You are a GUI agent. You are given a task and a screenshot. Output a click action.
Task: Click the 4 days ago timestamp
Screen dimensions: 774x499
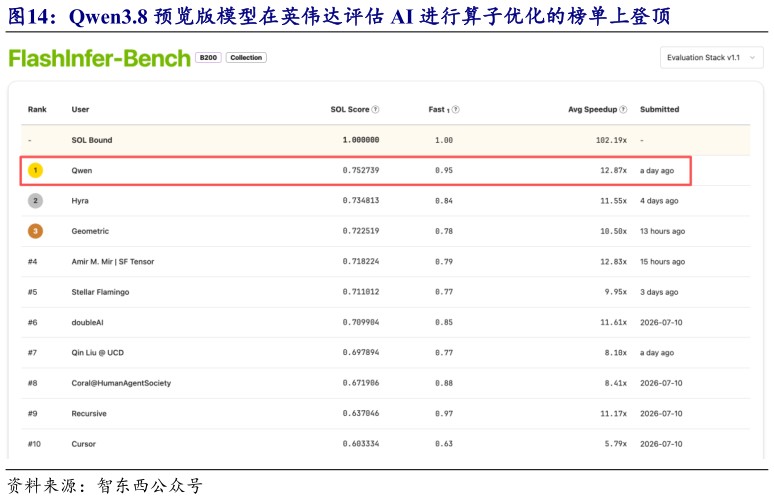659,201
